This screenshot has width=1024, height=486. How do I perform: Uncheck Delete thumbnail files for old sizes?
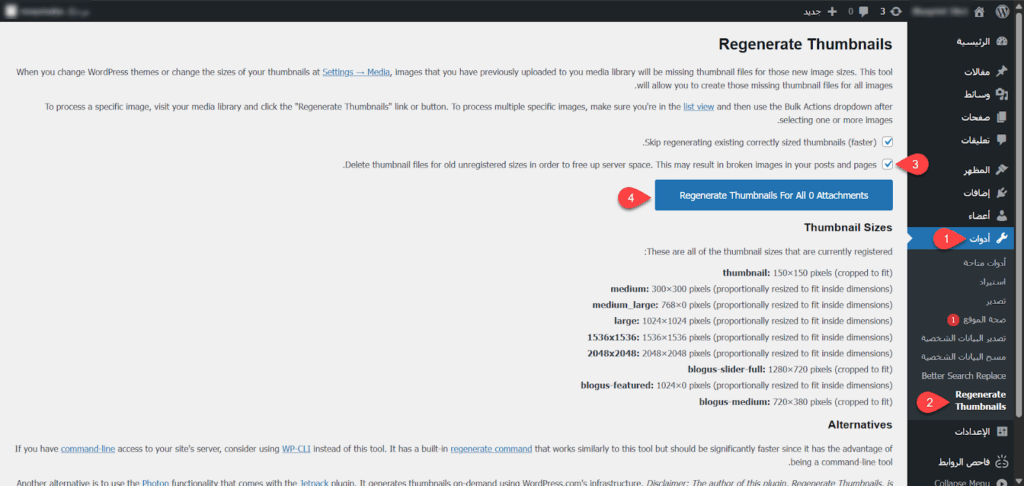tap(887, 164)
